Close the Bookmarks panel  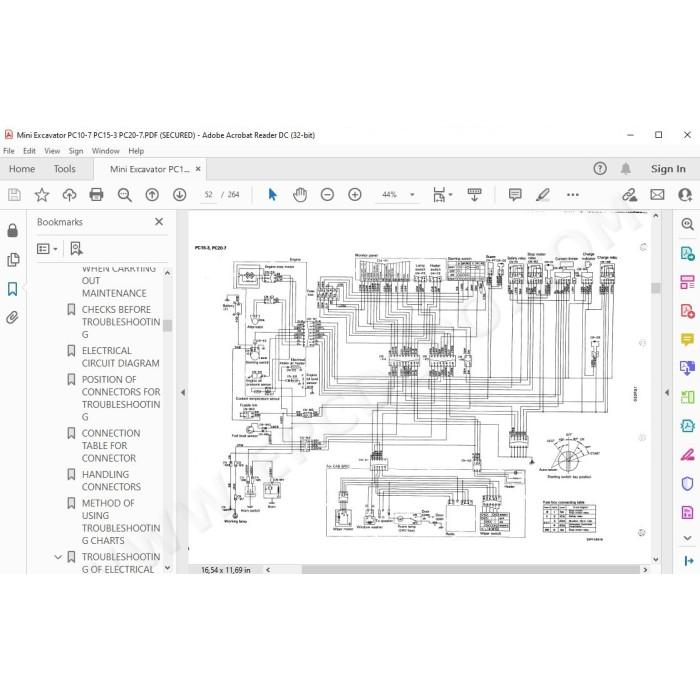tap(159, 221)
